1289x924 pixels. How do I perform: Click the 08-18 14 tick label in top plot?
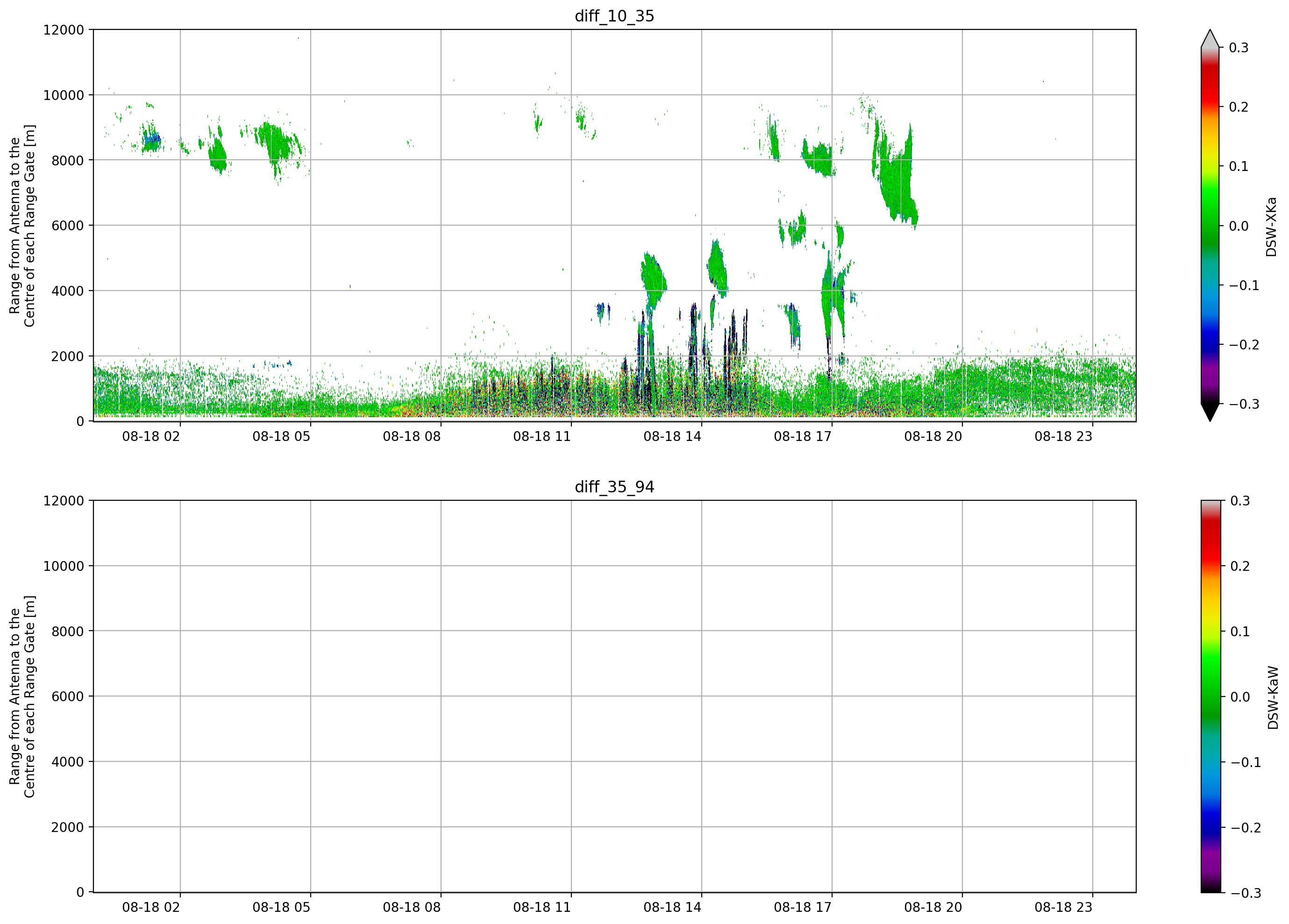[672, 436]
